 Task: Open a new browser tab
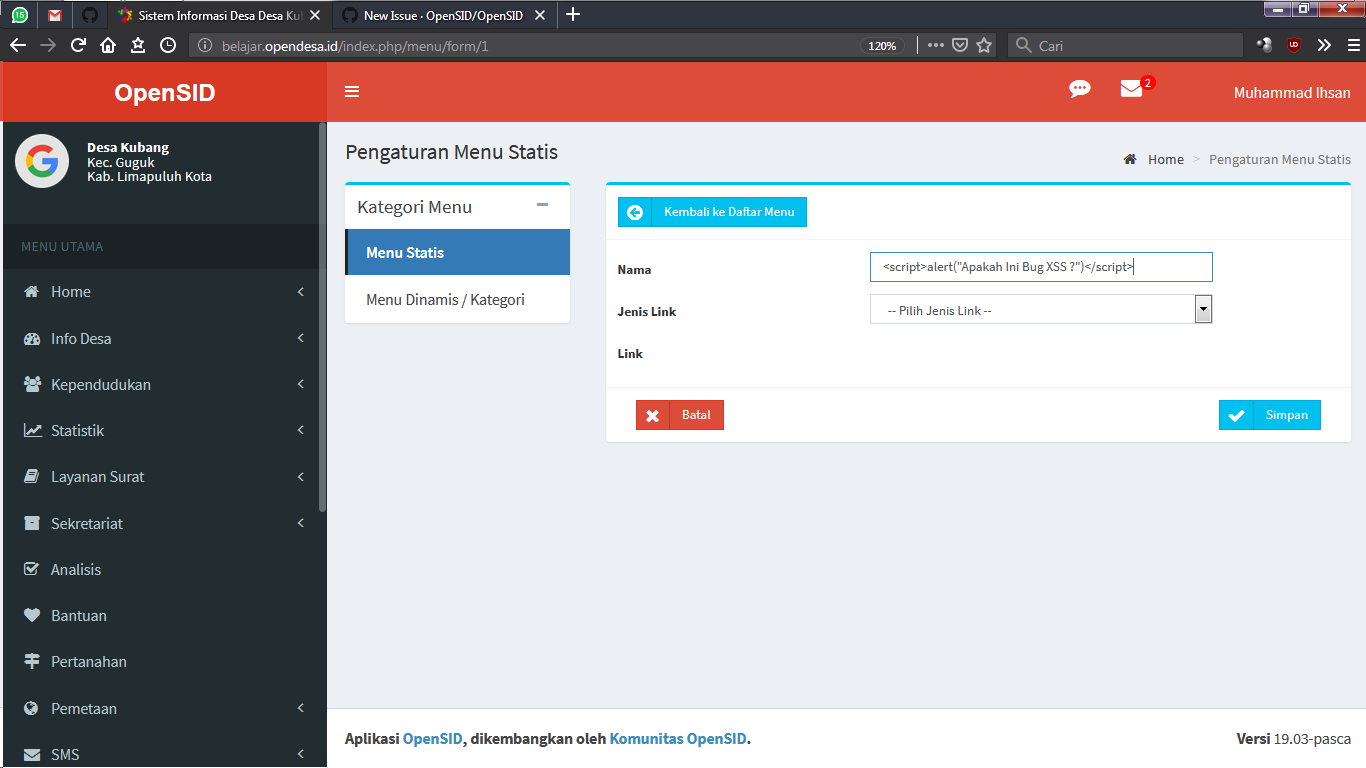tap(573, 15)
